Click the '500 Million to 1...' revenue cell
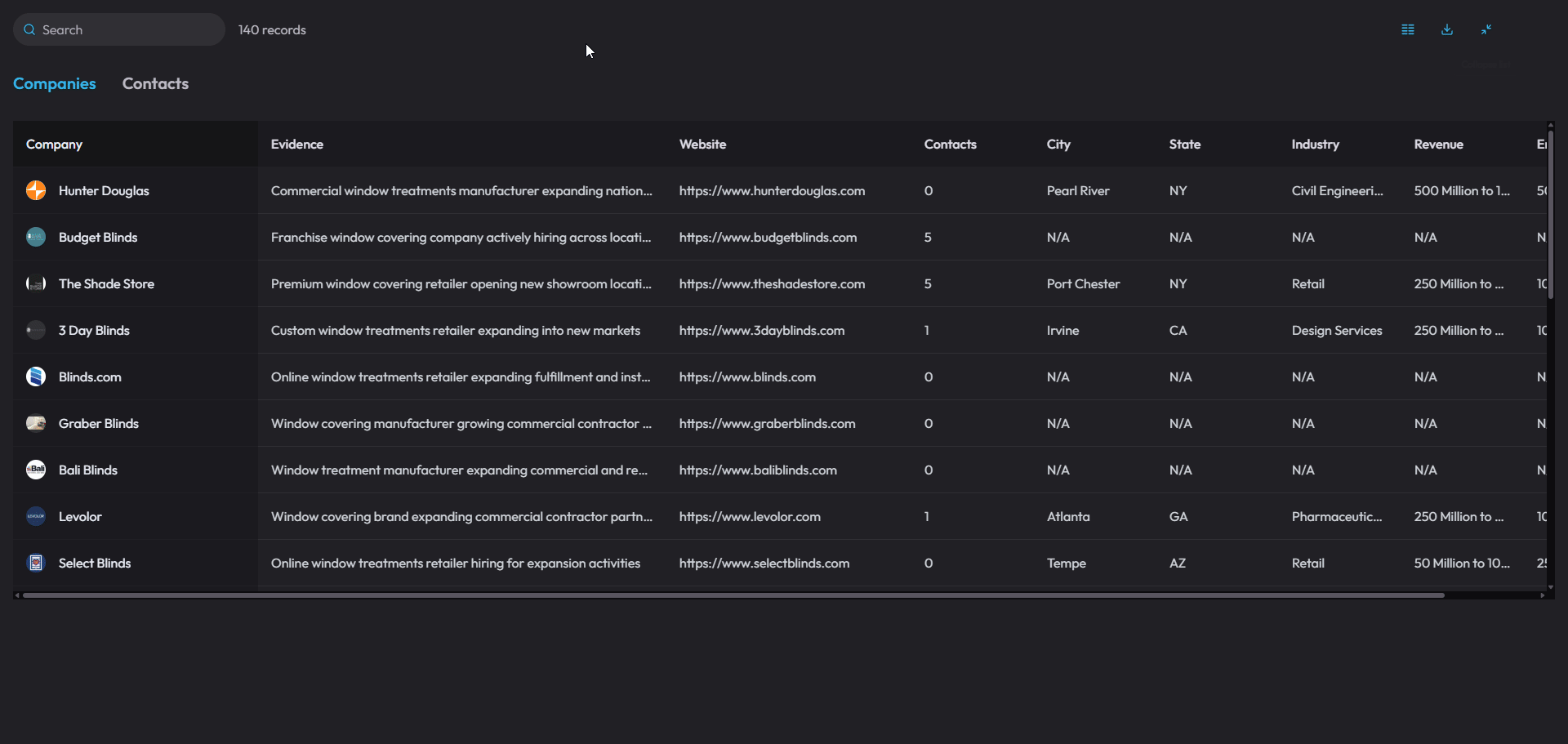1568x744 pixels. click(1462, 190)
